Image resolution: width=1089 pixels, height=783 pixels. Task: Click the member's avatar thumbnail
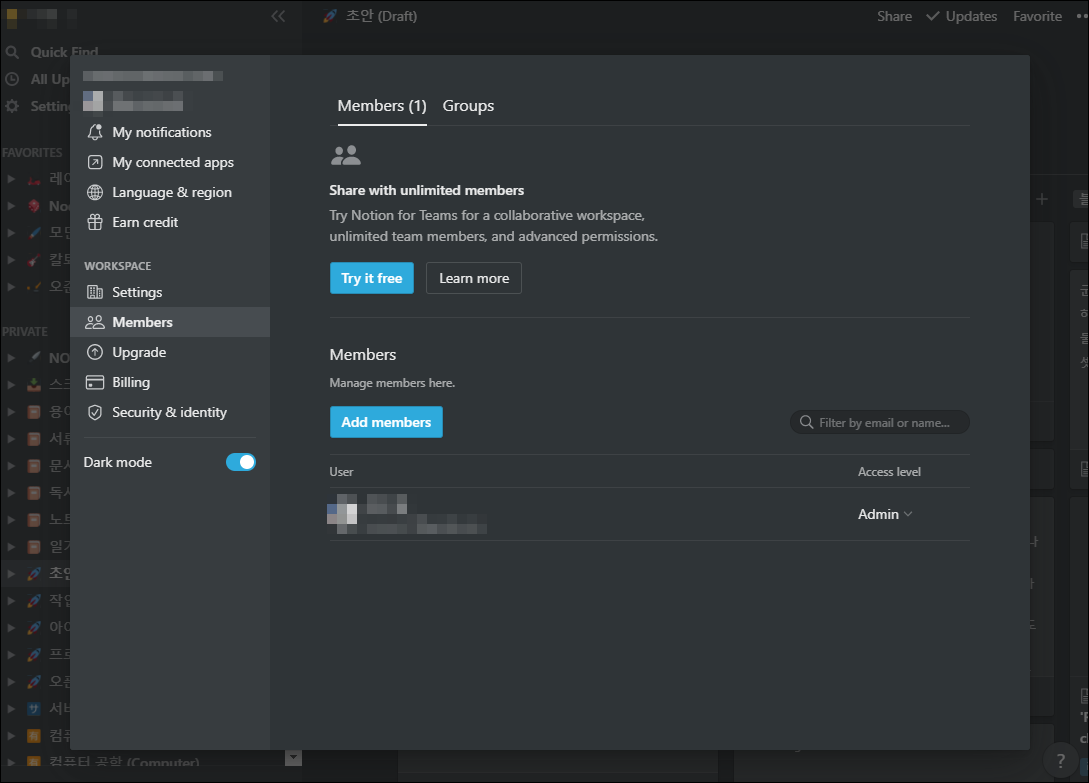point(342,514)
